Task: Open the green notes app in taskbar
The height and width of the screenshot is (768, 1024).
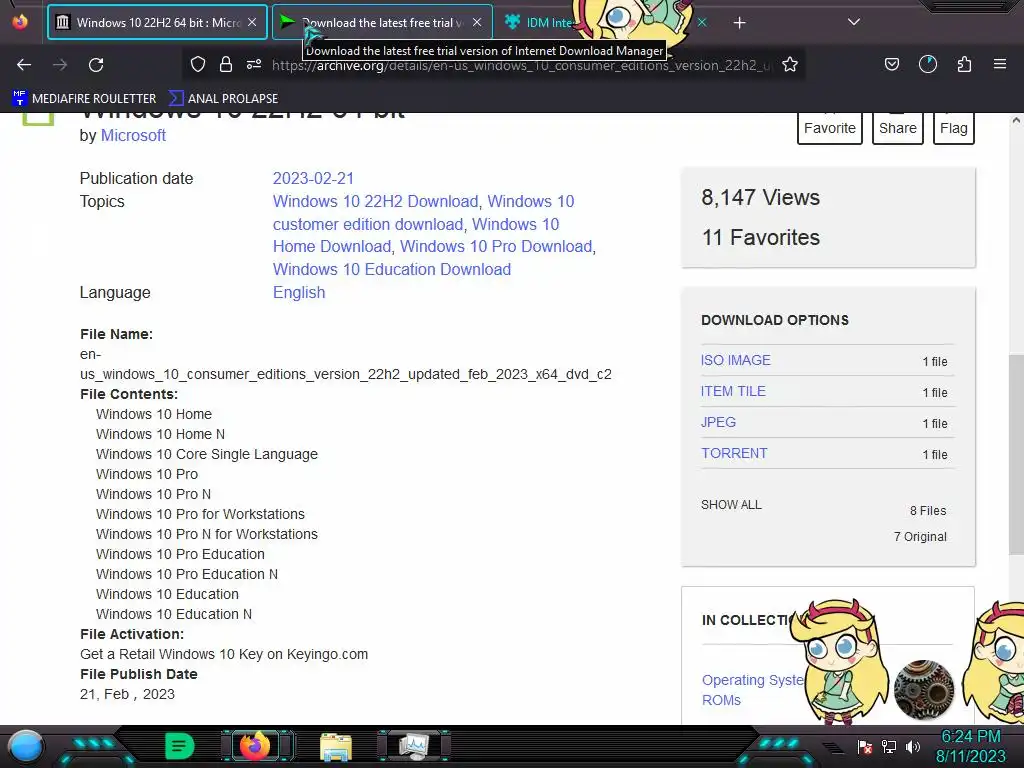Action: coord(180,746)
